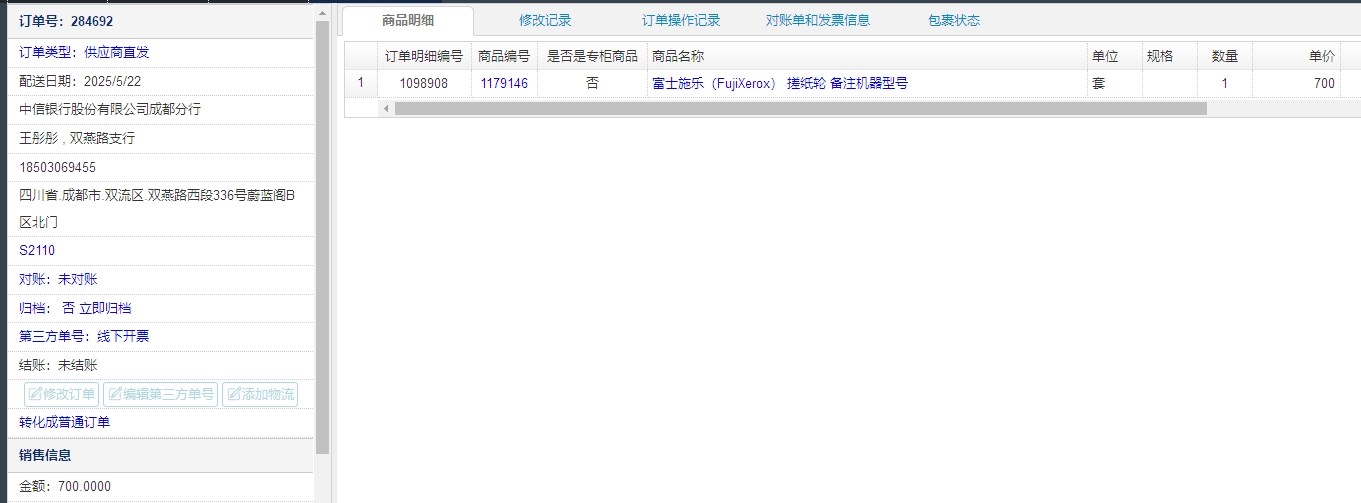Click the phone number 18503069455

tap(58, 167)
